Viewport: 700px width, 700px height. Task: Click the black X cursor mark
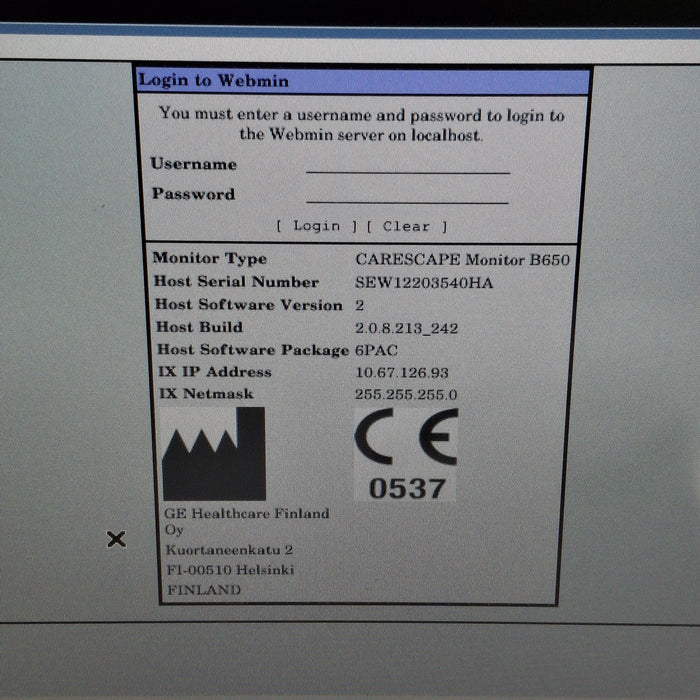pos(117,539)
